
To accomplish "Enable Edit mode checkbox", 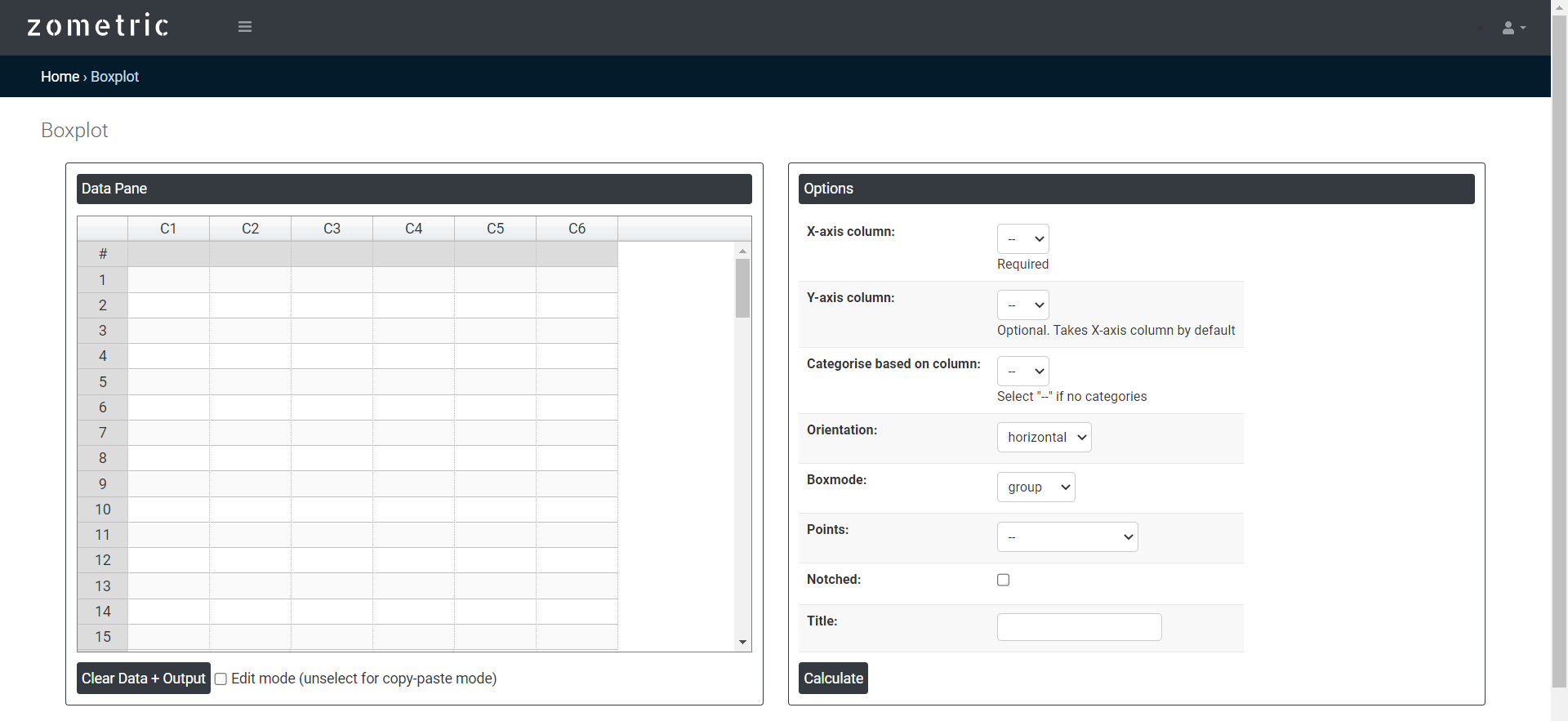I will pyautogui.click(x=220, y=679).
